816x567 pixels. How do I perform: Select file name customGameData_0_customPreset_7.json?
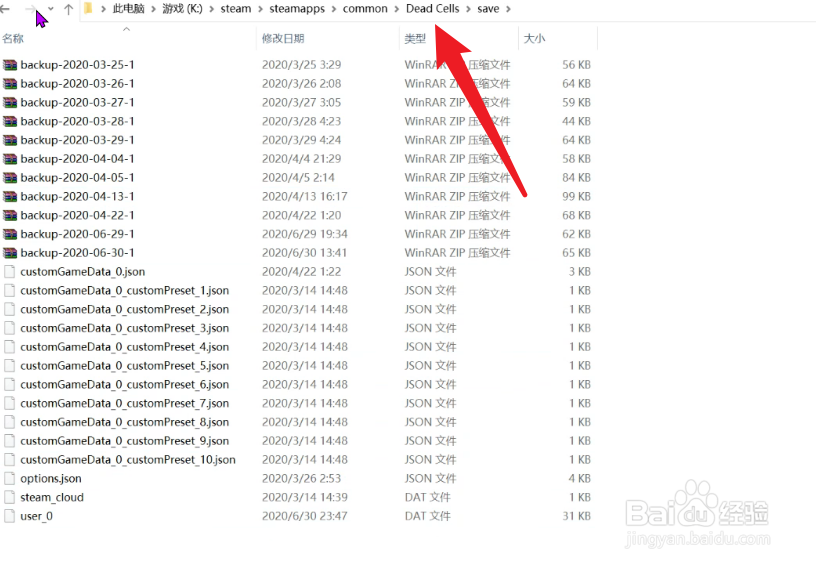(x=124, y=403)
